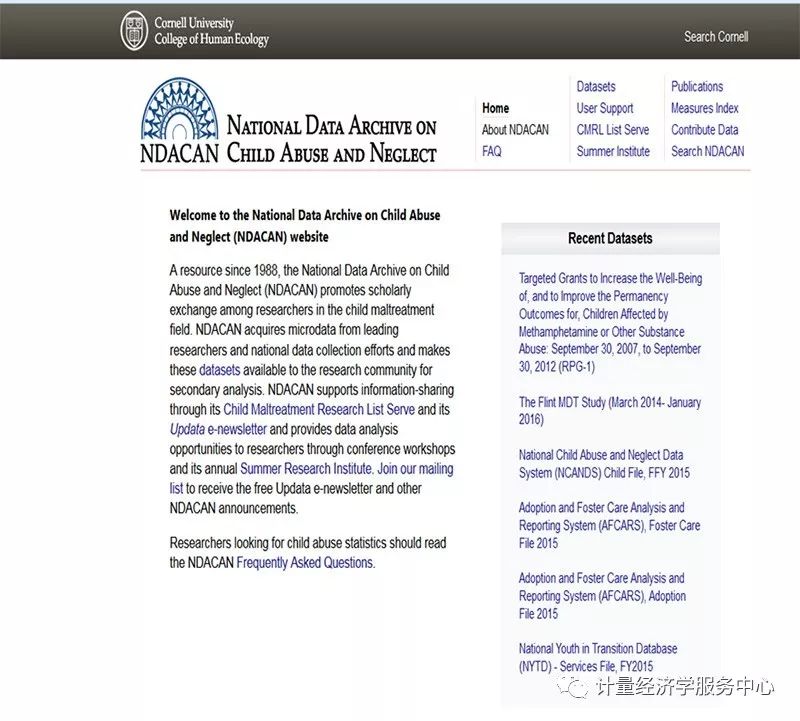Open the CMRL List Serve page
This screenshot has height=721, width=800.
point(612,130)
